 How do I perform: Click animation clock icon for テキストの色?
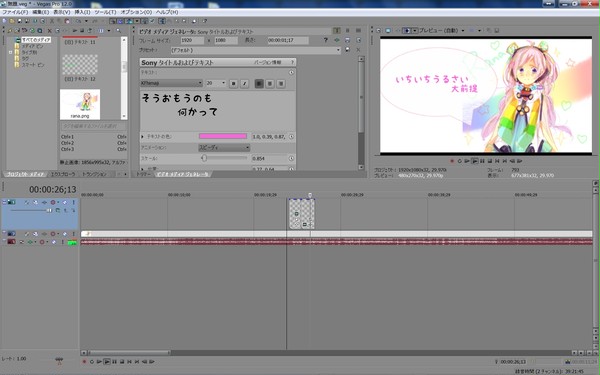click(x=291, y=137)
